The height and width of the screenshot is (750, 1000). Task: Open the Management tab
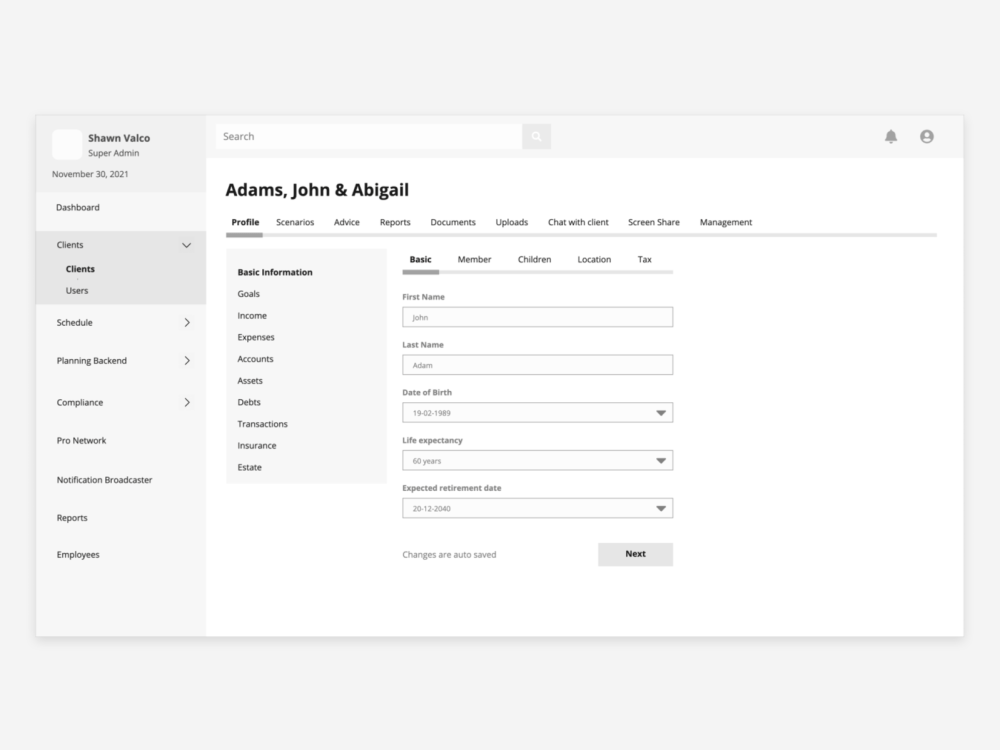click(x=726, y=222)
